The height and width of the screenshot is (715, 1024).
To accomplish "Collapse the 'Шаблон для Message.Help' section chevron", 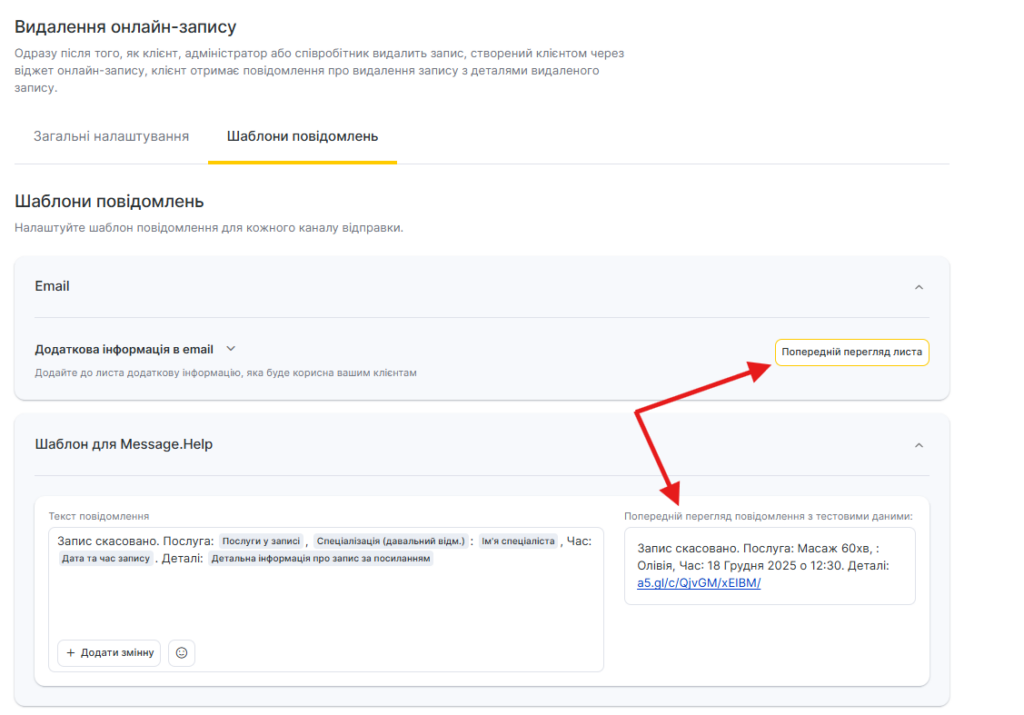I will [x=919, y=445].
